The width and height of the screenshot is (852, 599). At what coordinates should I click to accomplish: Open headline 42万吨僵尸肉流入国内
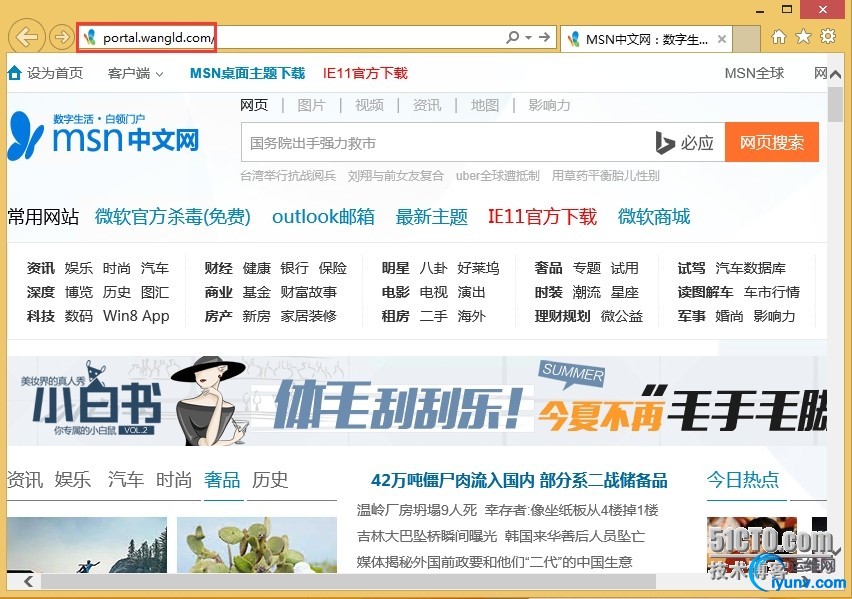(x=519, y=480)
